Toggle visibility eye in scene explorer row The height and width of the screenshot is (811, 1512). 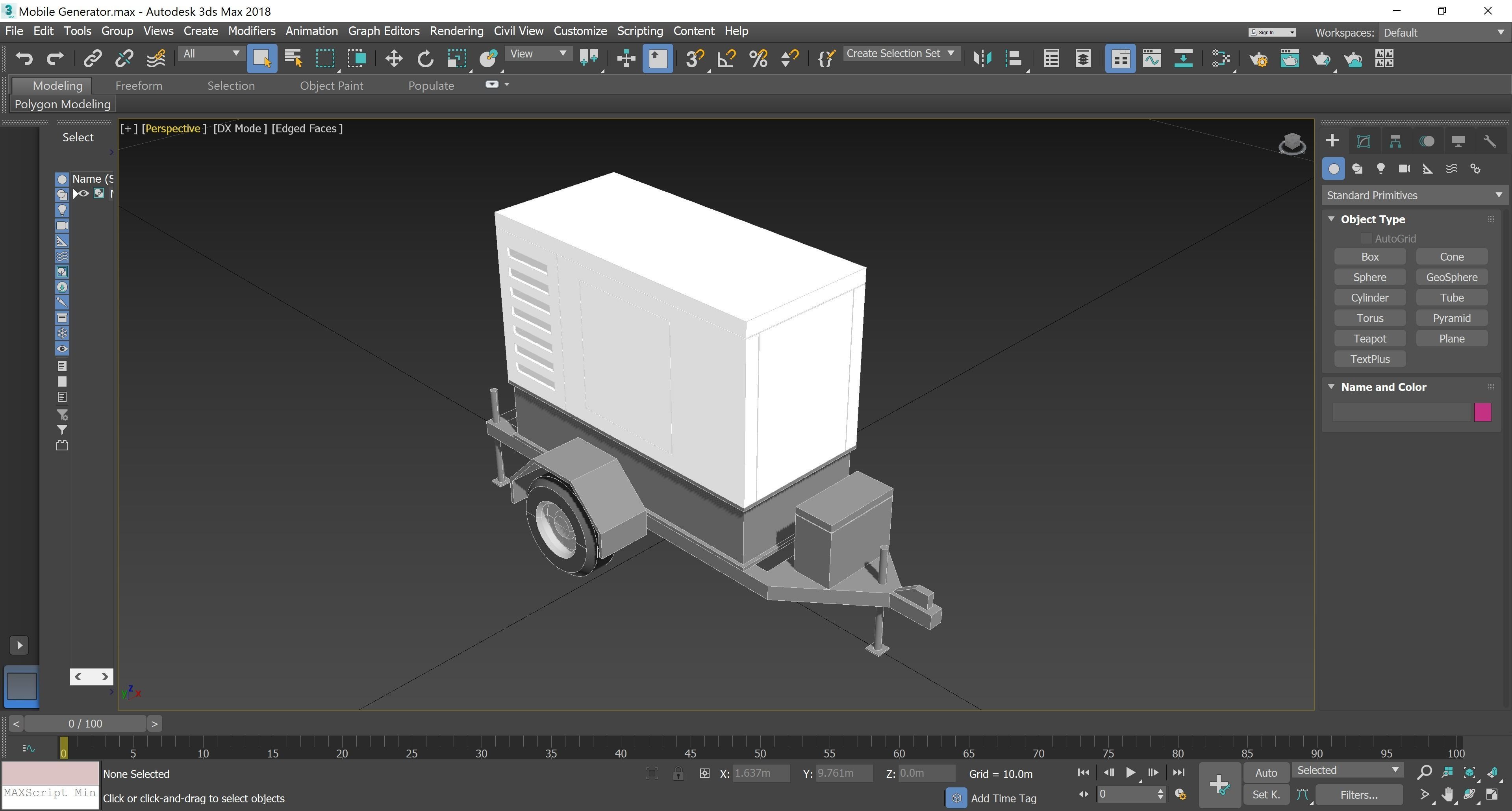(x=84, y=193)
